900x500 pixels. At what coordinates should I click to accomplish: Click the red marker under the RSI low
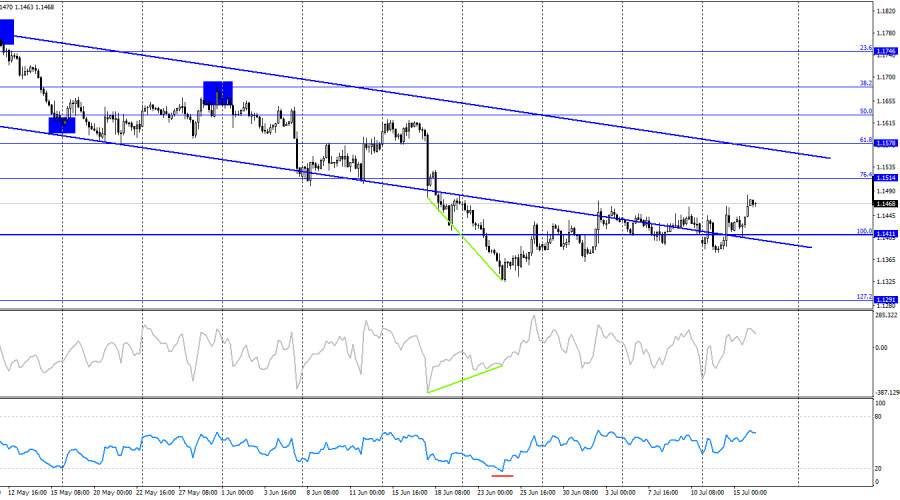click(x=502, y=476)
